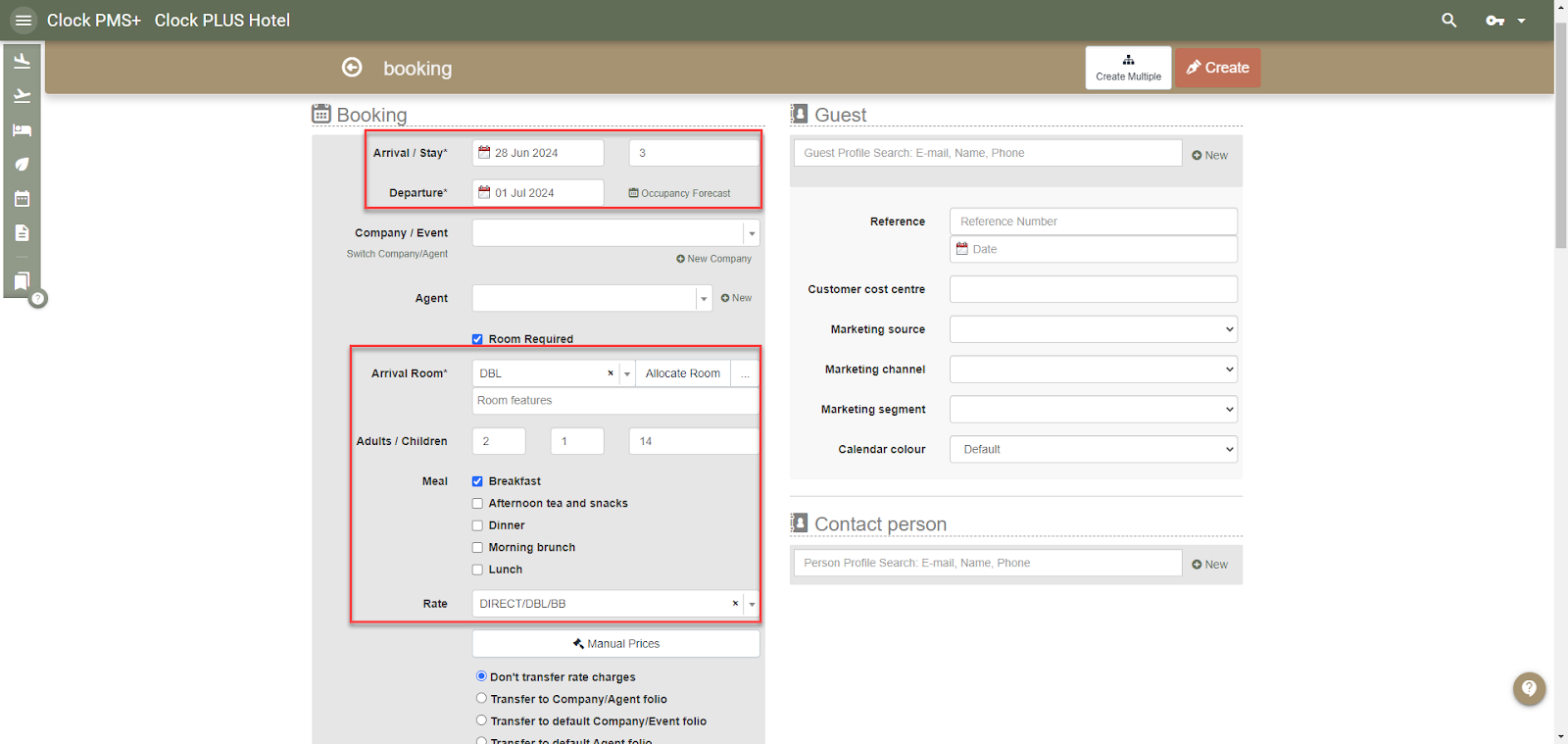The height and width of the screenshot is (744, 1568).
Task: Open the hamburger navigation menu
Action: point(24,21)
